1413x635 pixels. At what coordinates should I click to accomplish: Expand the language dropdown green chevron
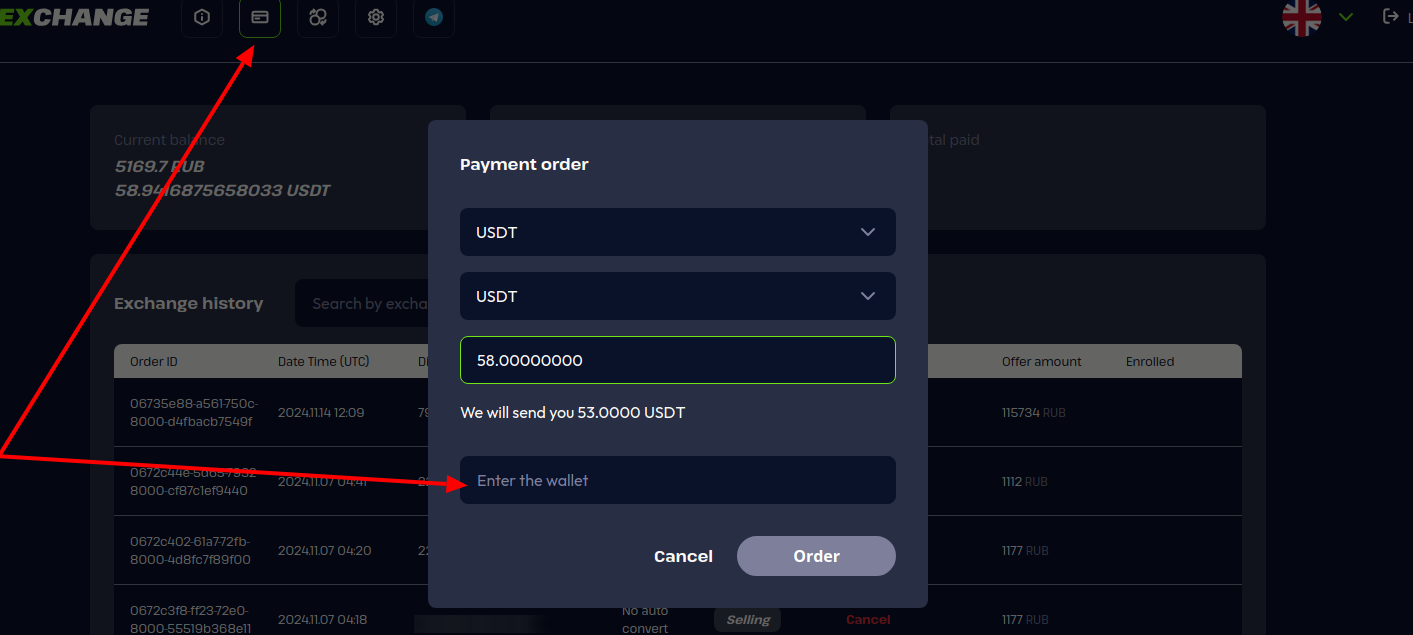1346,17
